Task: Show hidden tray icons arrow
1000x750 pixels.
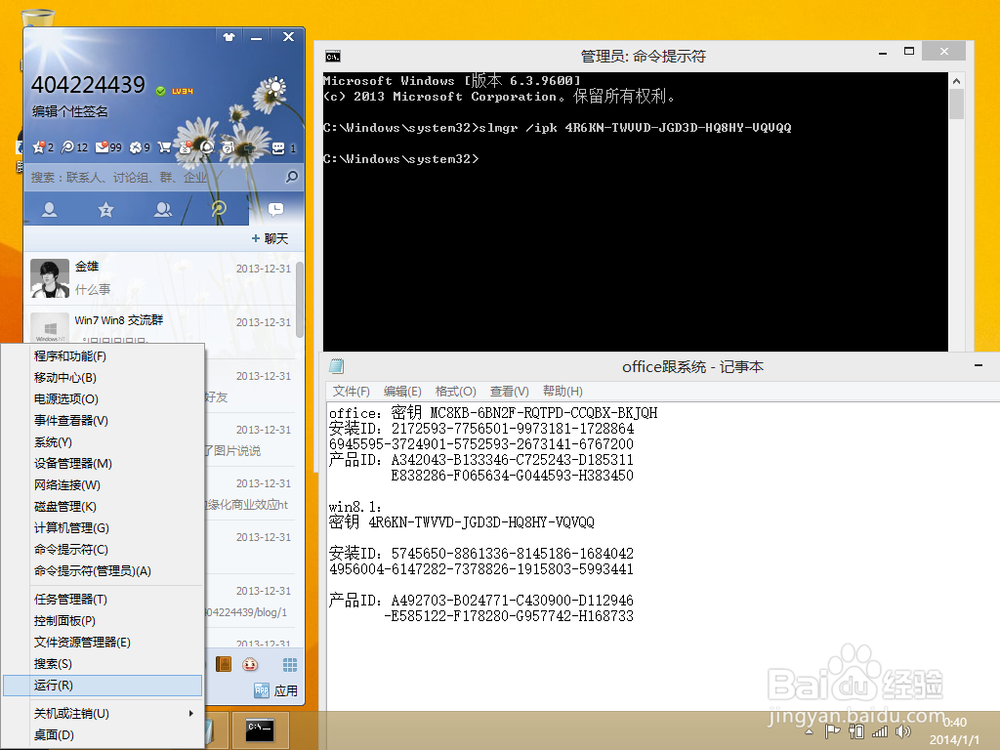Action: click(809, 732)
